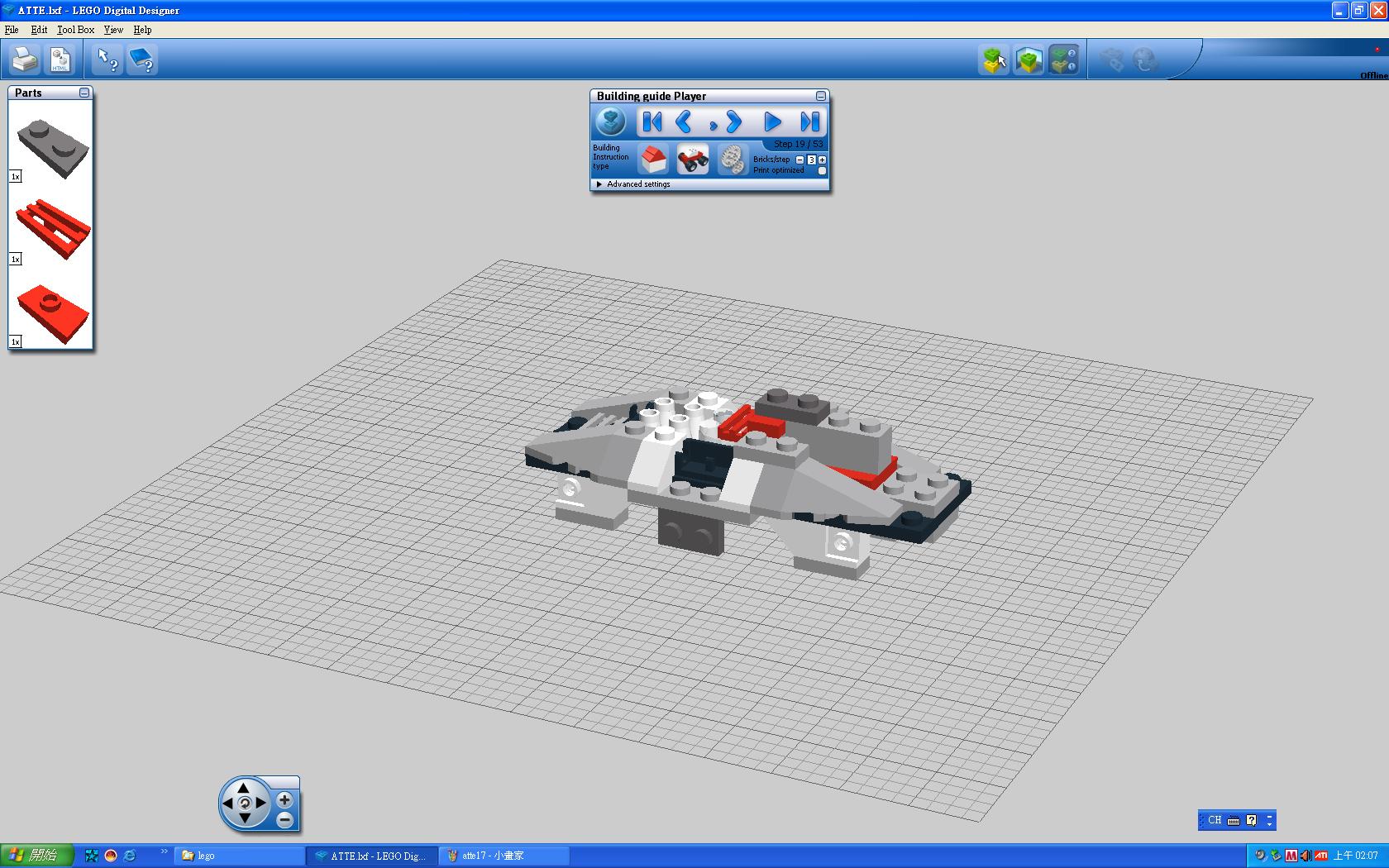
Task: Collapse the Building guide Player panel
Action: 821,97
